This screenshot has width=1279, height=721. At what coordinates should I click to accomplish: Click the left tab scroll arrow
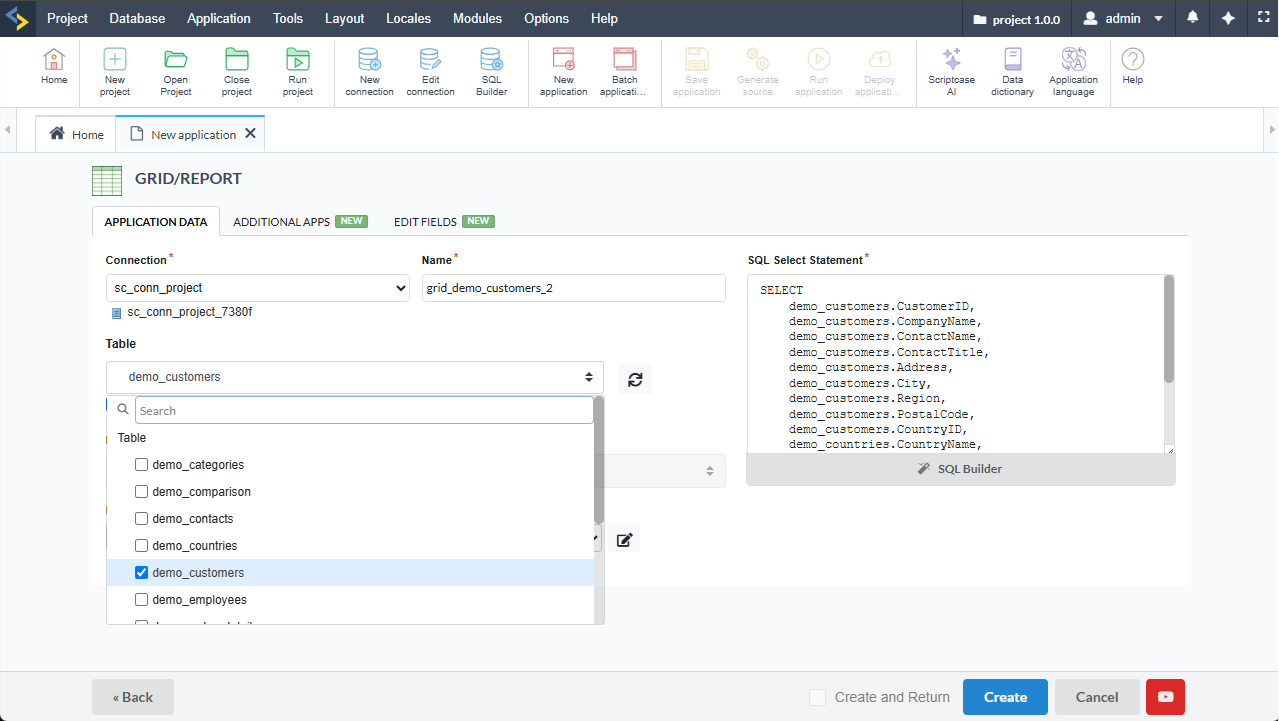[8, 130]
